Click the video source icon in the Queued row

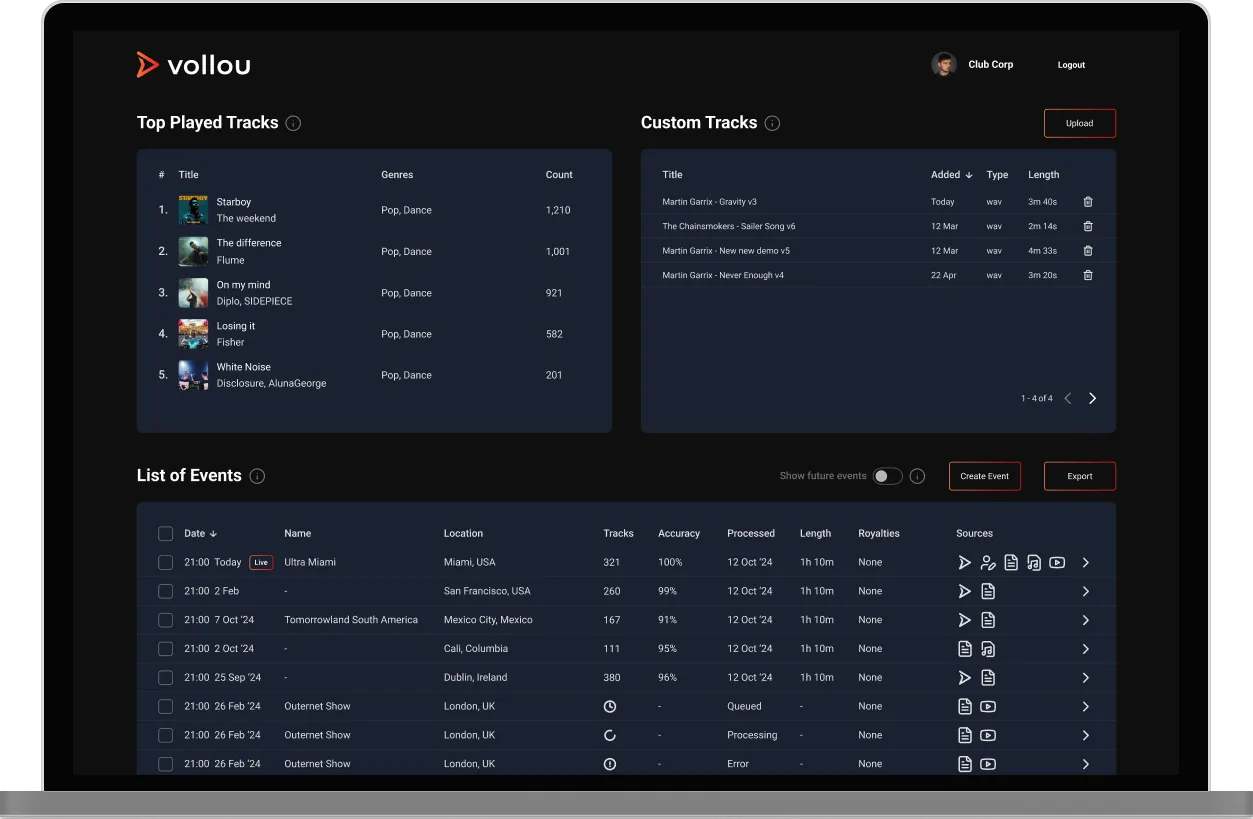(x=988, y=707)
